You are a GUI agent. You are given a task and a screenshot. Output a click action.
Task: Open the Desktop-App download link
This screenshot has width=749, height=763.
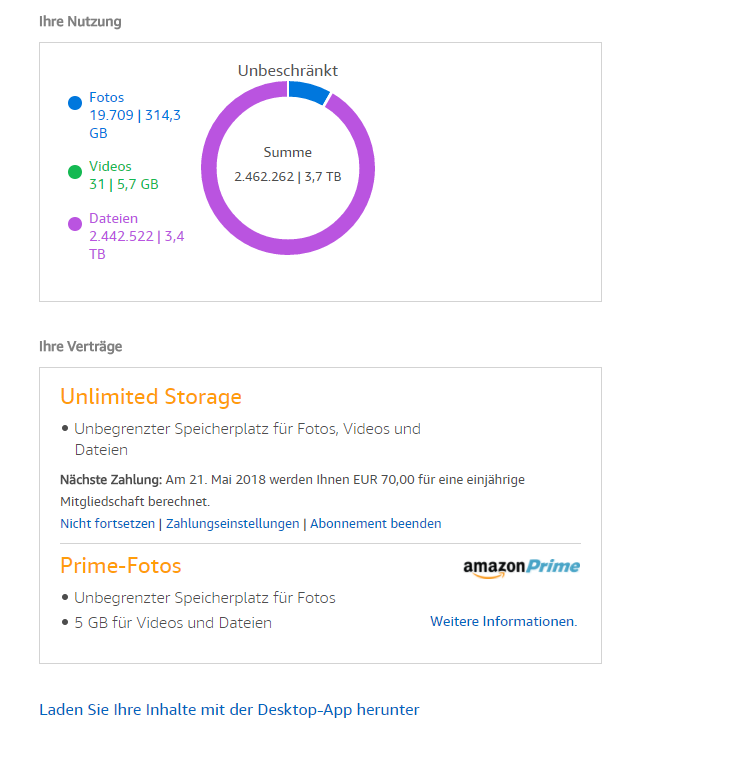tap(229, 710)
